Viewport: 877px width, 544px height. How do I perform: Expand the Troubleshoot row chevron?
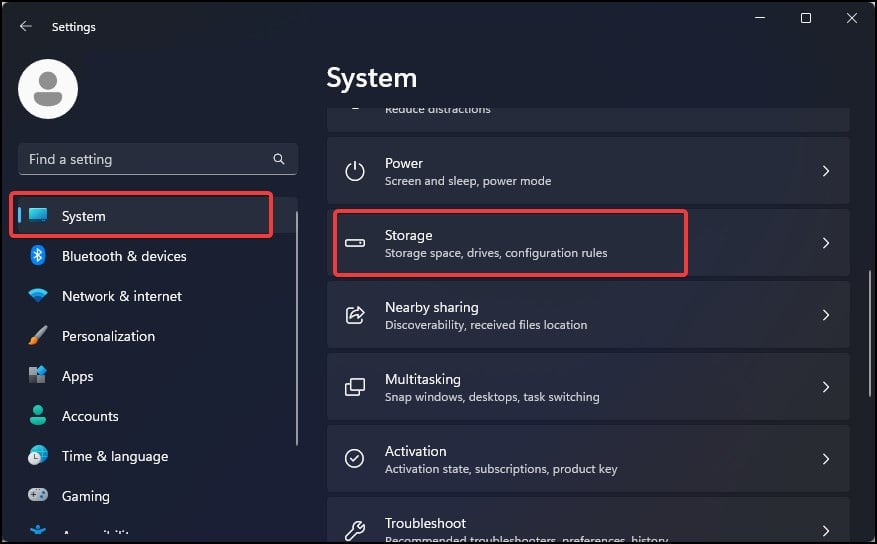click(826, 530)
